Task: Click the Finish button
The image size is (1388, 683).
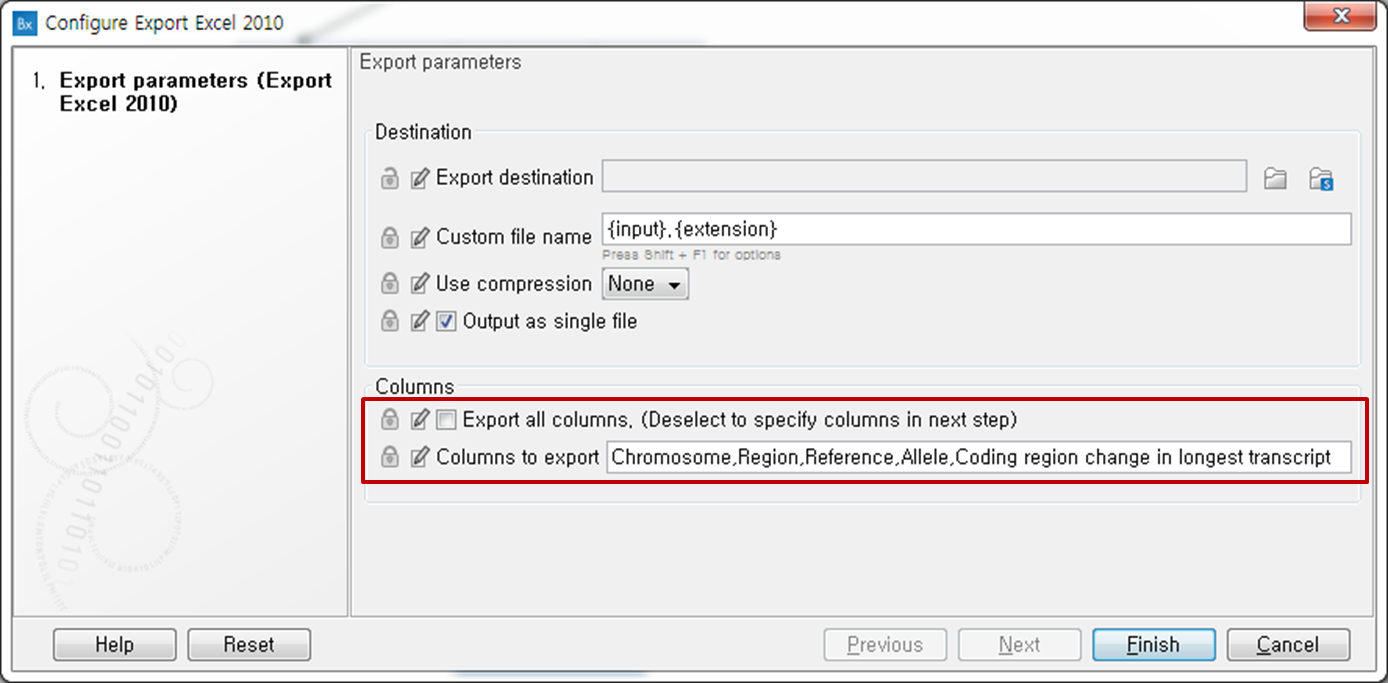Action: point(1154,645)
